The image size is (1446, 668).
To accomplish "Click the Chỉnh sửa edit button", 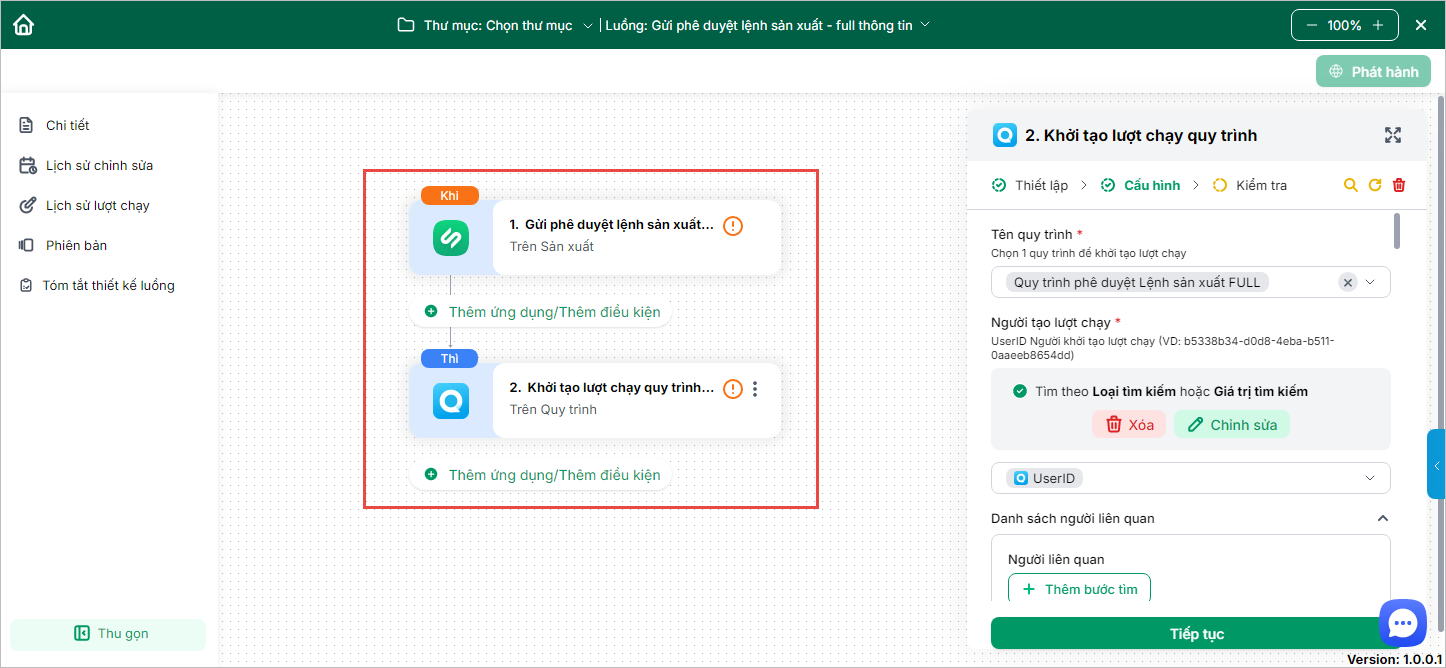I will (1232, 425).
